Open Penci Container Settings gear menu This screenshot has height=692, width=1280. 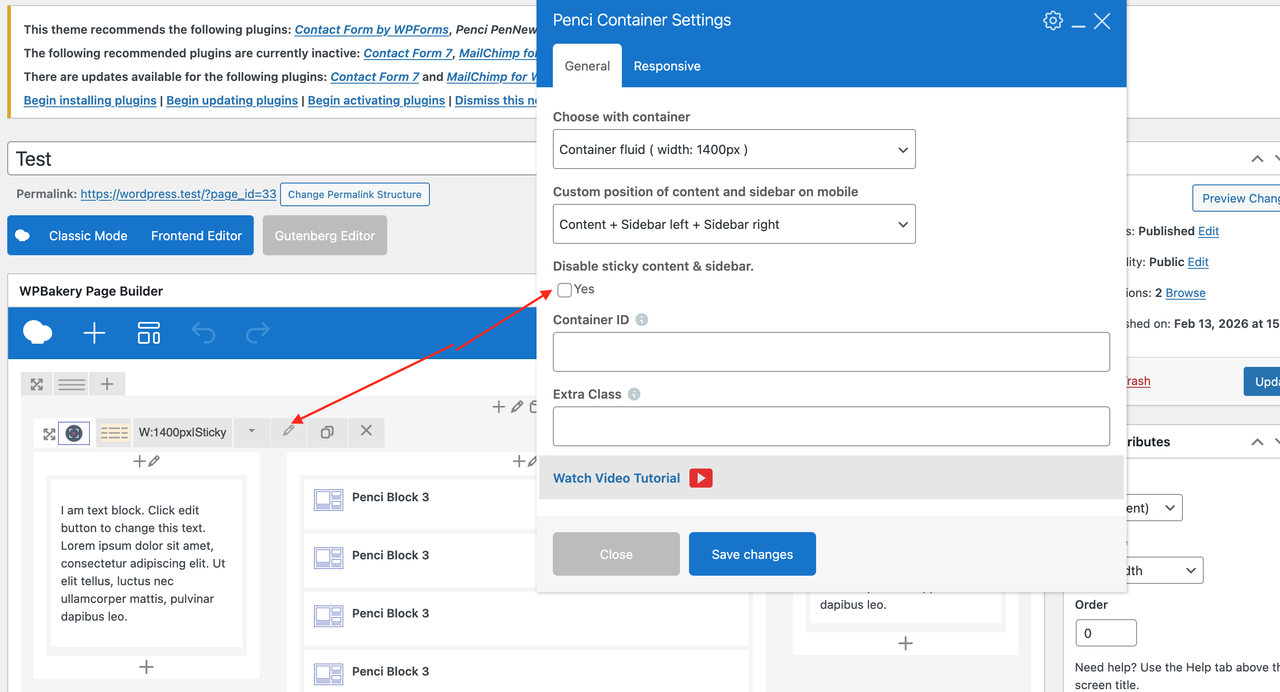pos(1052,20)
